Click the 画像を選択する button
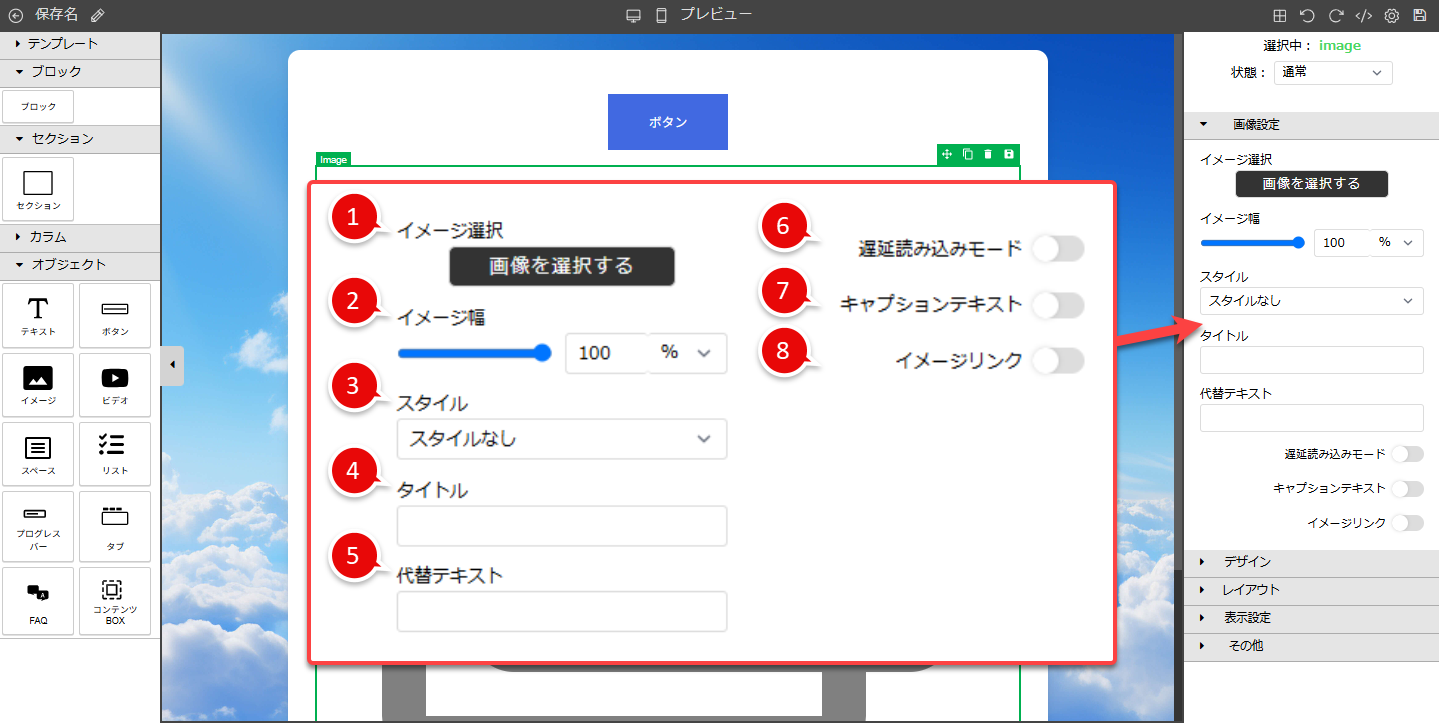Viewport: 1439px width, 727px height. tap(1311, 184)
